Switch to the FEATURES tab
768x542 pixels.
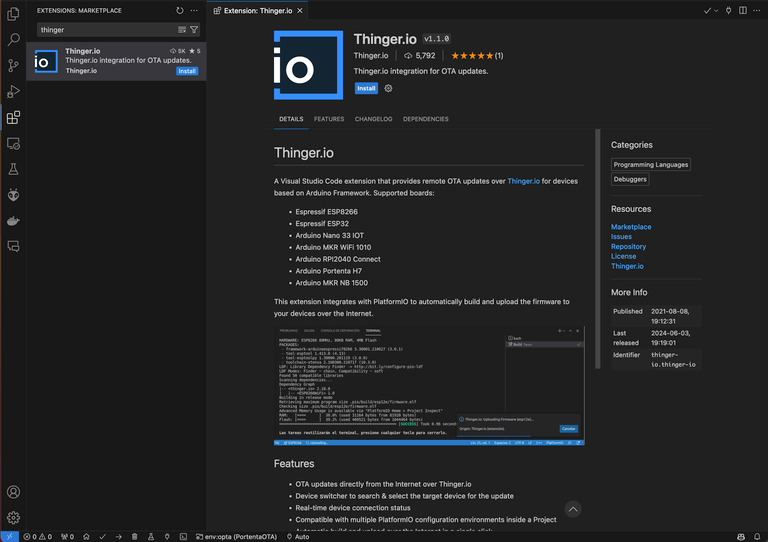329,119
